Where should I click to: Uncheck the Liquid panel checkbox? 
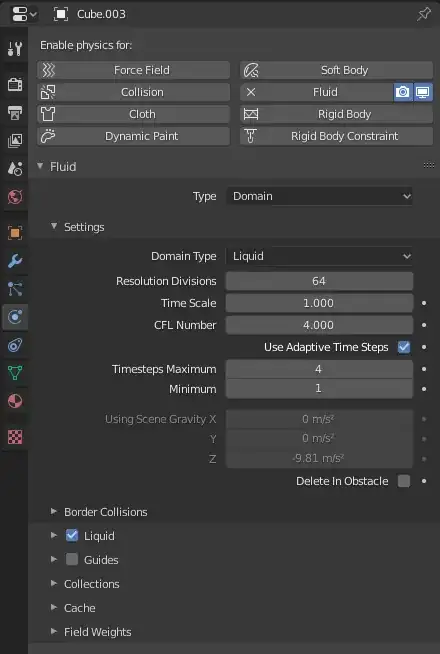pos(72,535)
